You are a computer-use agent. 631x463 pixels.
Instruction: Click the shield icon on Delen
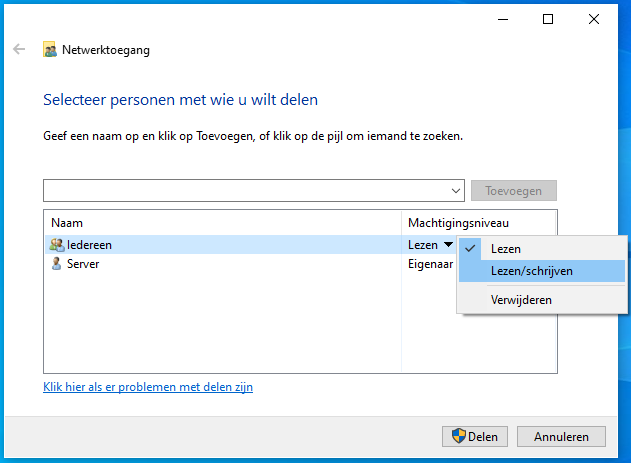tap(458, 436)
